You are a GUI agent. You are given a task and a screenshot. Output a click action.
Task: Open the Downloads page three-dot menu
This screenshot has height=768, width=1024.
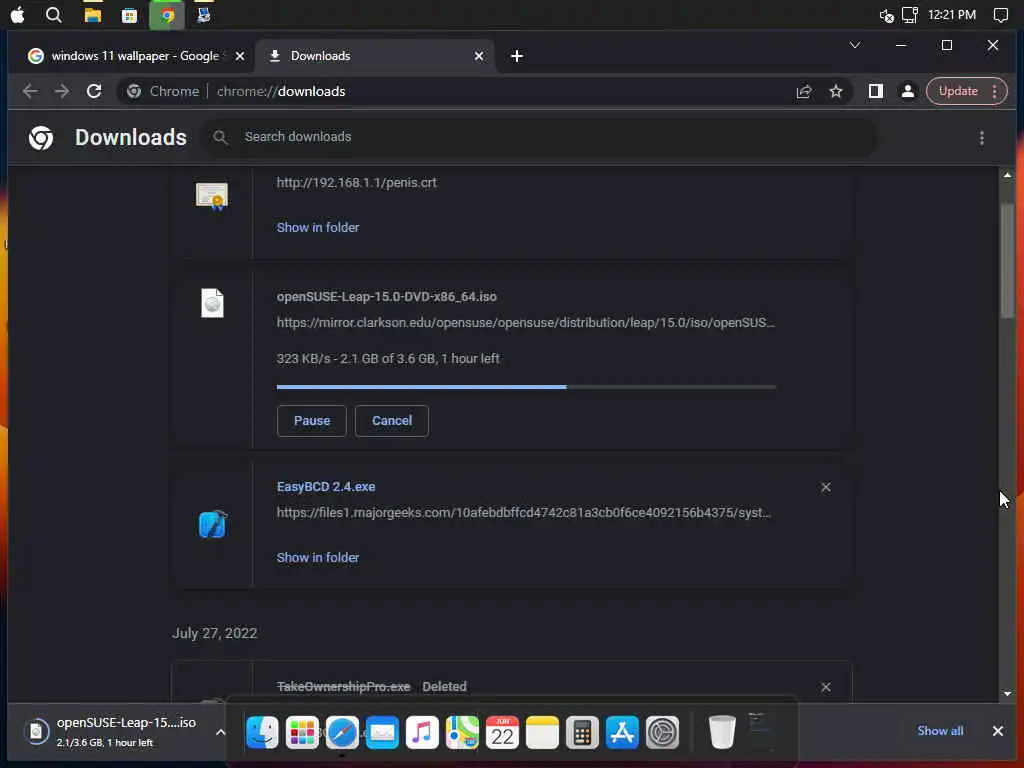pyautogui.click(x=982, y=138)
